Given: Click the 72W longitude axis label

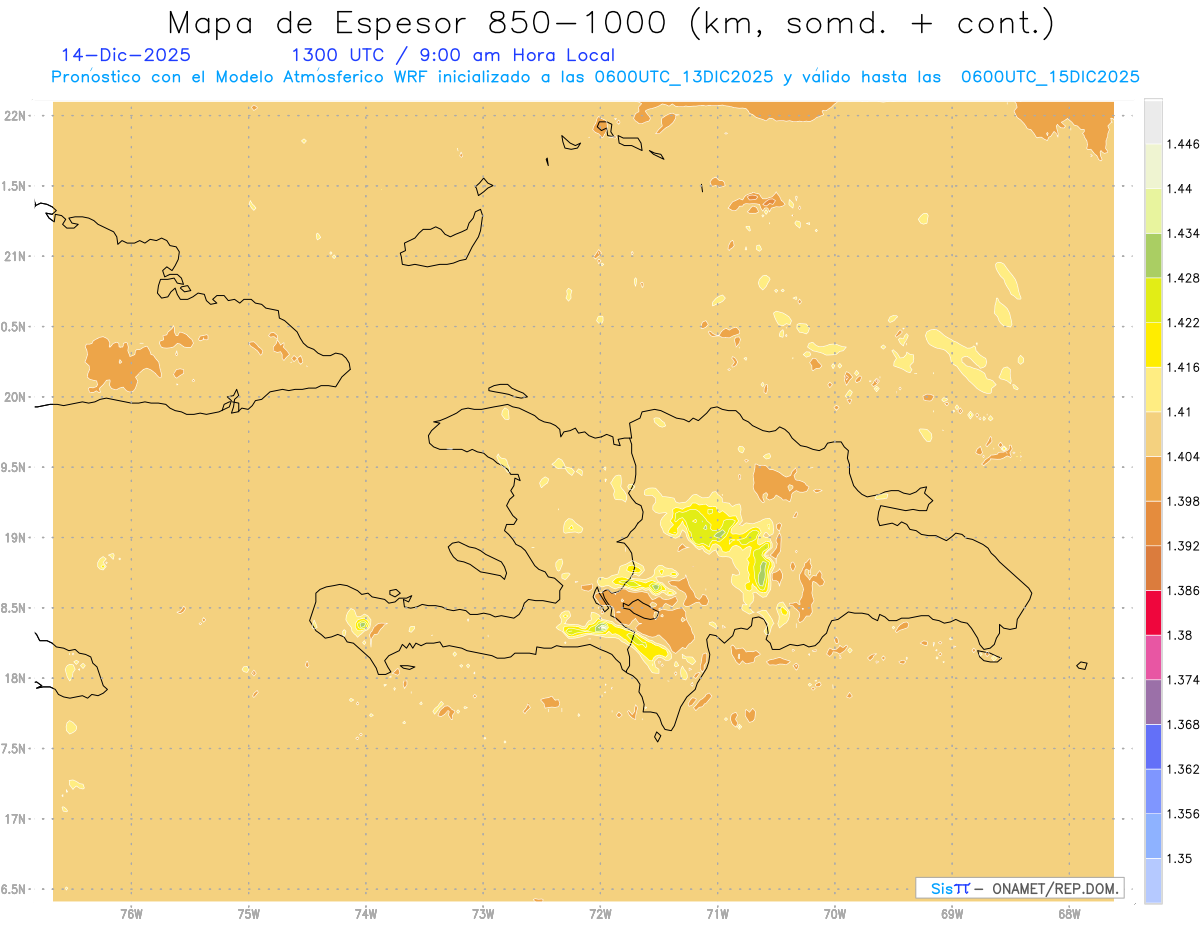Looking at the screenshot, I should [x=601, y=913].
